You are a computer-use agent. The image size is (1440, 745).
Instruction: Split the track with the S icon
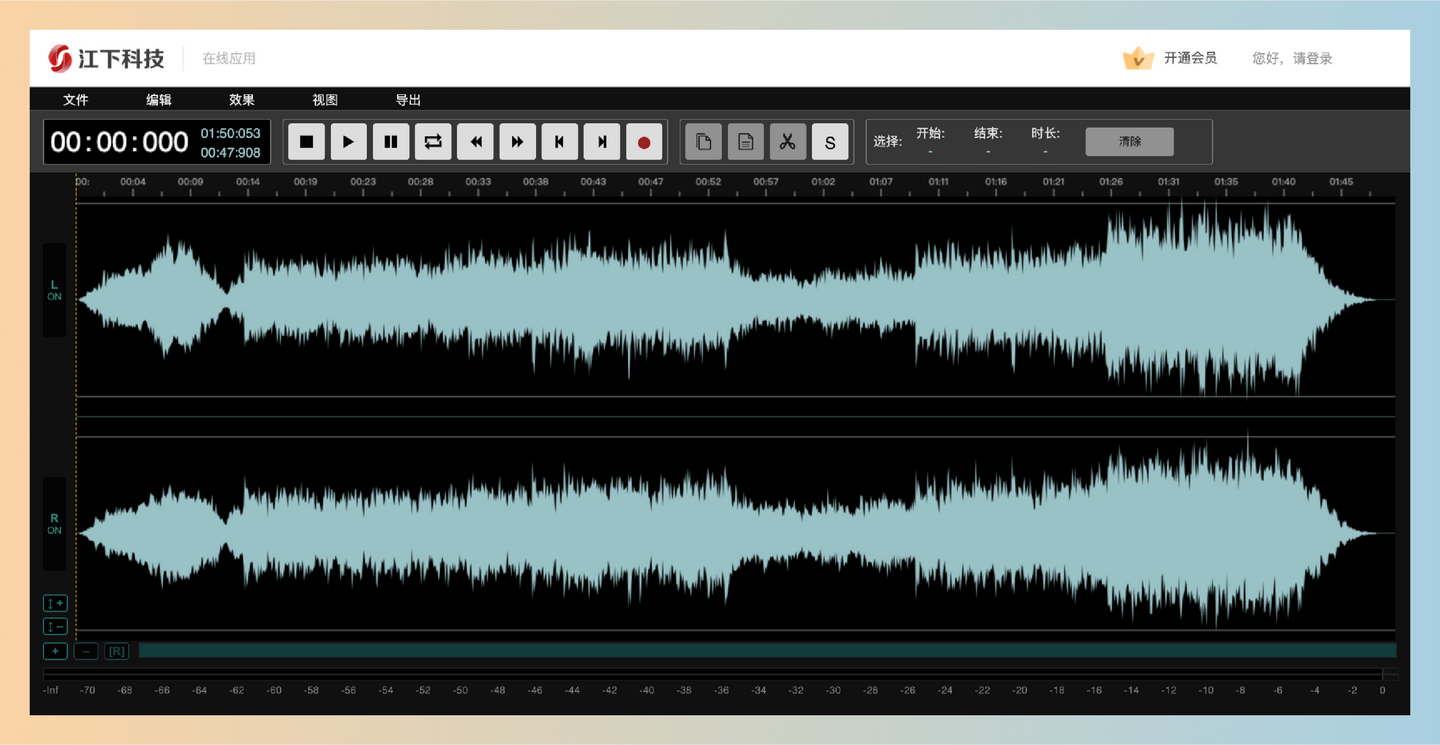(x=830, y=141)
